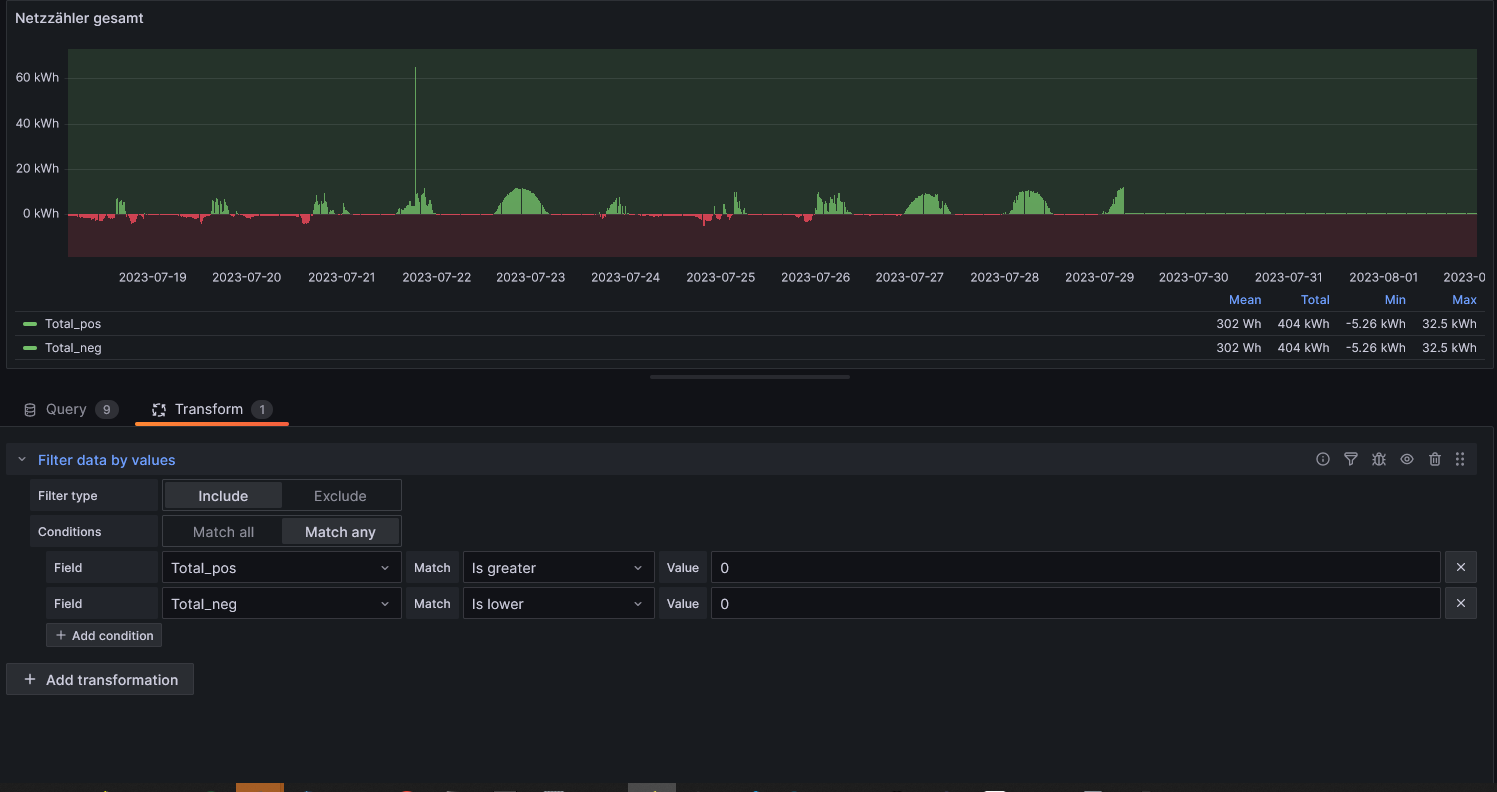The width and height of the screenshot is (1497, 792).
Task: Show transformation help info icon
Action: click(x=1323, y=460)
